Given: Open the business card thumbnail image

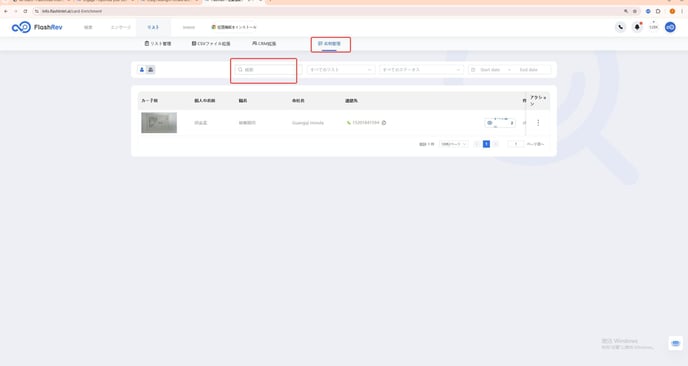Looking at the screenshot, I should 159,122.
